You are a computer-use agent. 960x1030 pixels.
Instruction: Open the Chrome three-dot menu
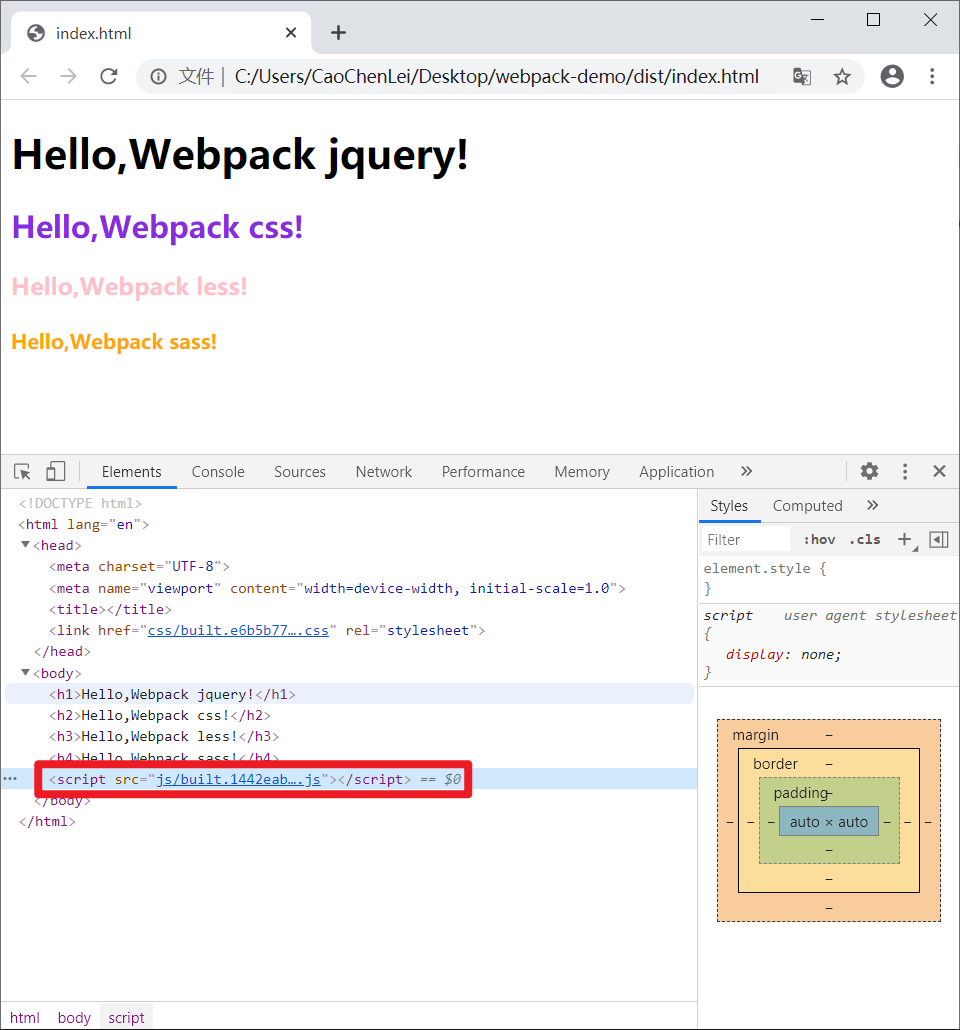pyautogui.click(x=932, y=76)
